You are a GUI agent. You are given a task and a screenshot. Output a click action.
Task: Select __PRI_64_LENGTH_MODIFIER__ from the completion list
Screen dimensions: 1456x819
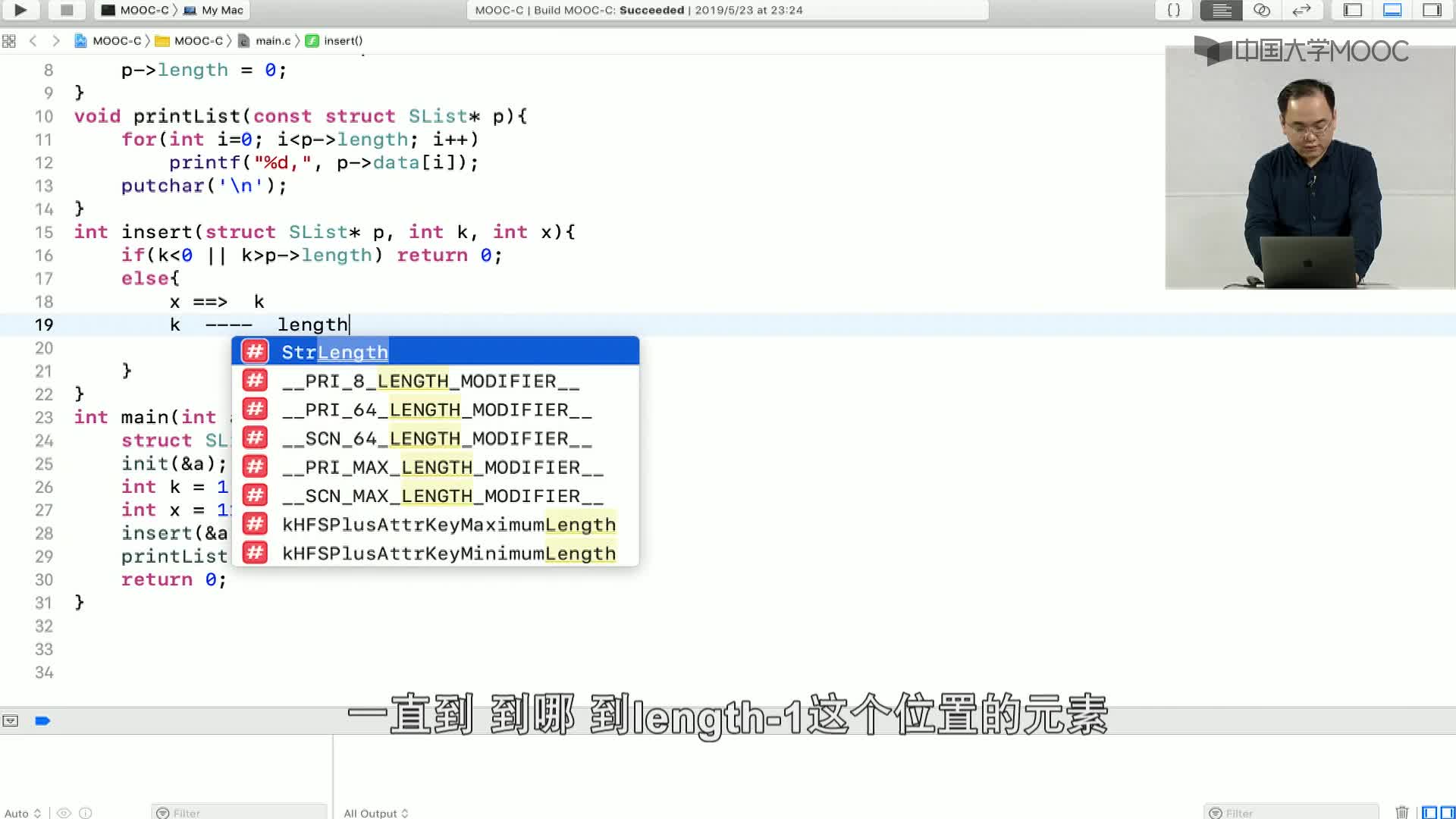(x=435, y=409)
